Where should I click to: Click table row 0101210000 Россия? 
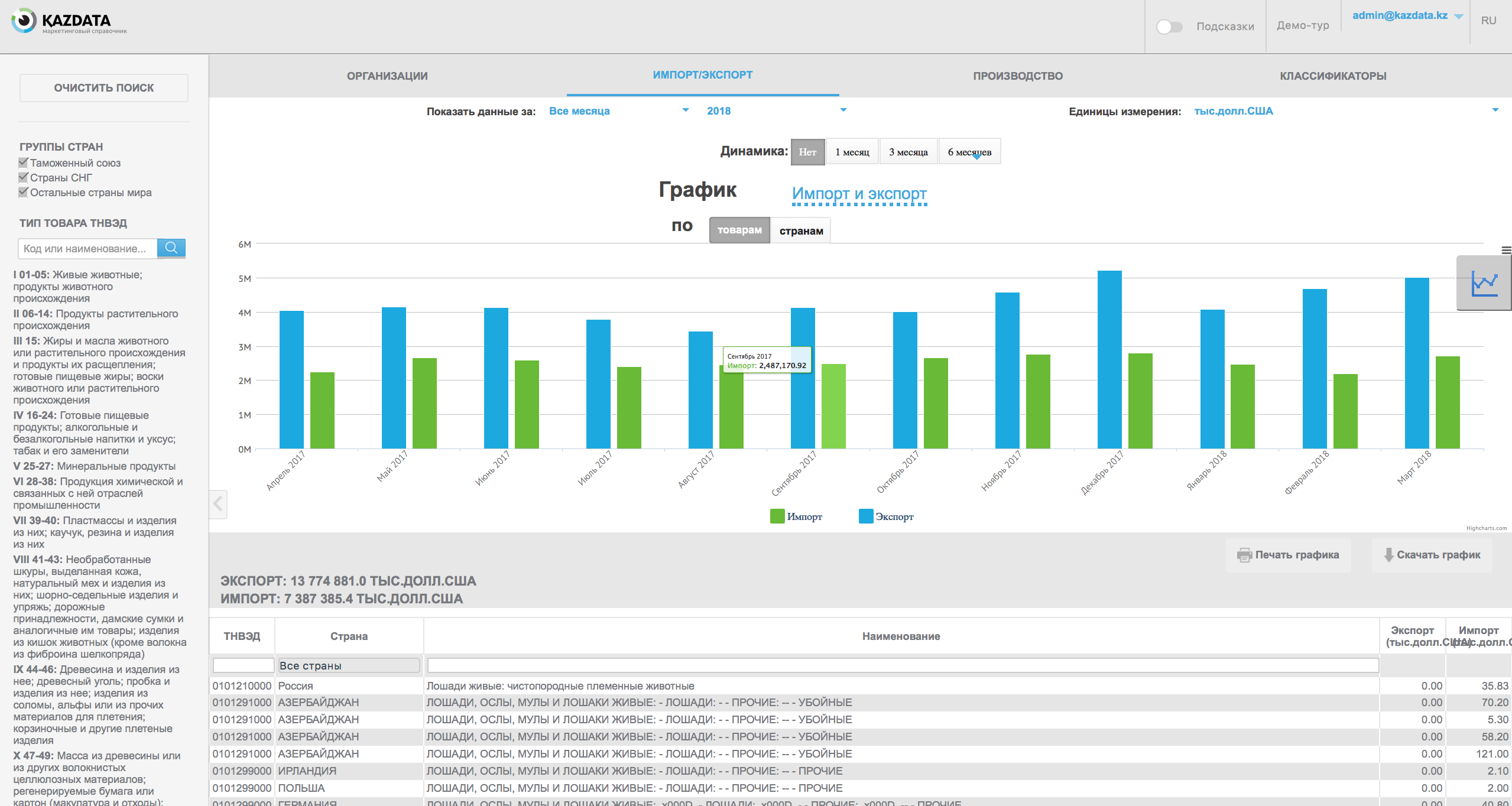pos(861,686)
